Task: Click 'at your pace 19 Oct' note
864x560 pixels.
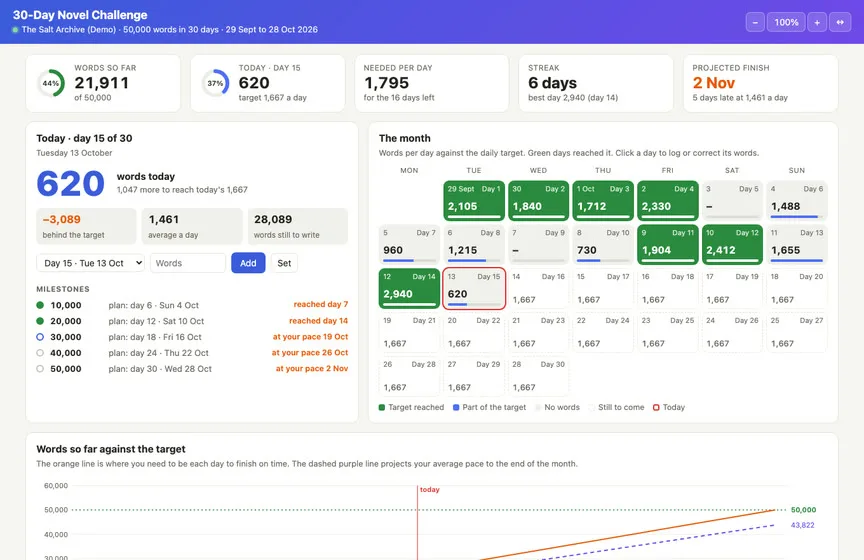Action: pos(310,336)
